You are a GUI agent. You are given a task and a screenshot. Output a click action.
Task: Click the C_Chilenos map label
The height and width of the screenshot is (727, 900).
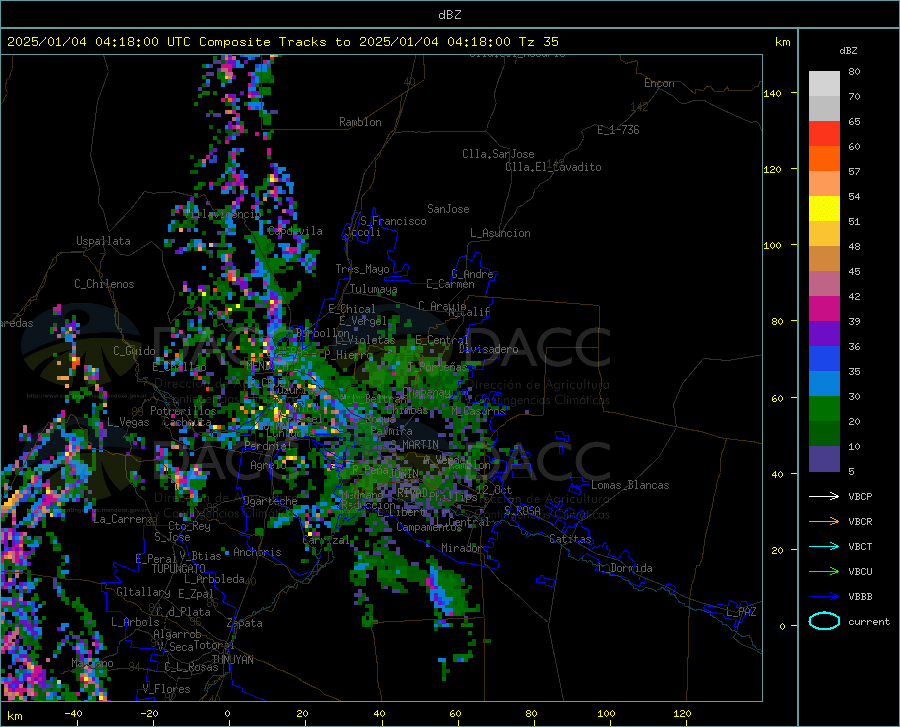point(104,284)
